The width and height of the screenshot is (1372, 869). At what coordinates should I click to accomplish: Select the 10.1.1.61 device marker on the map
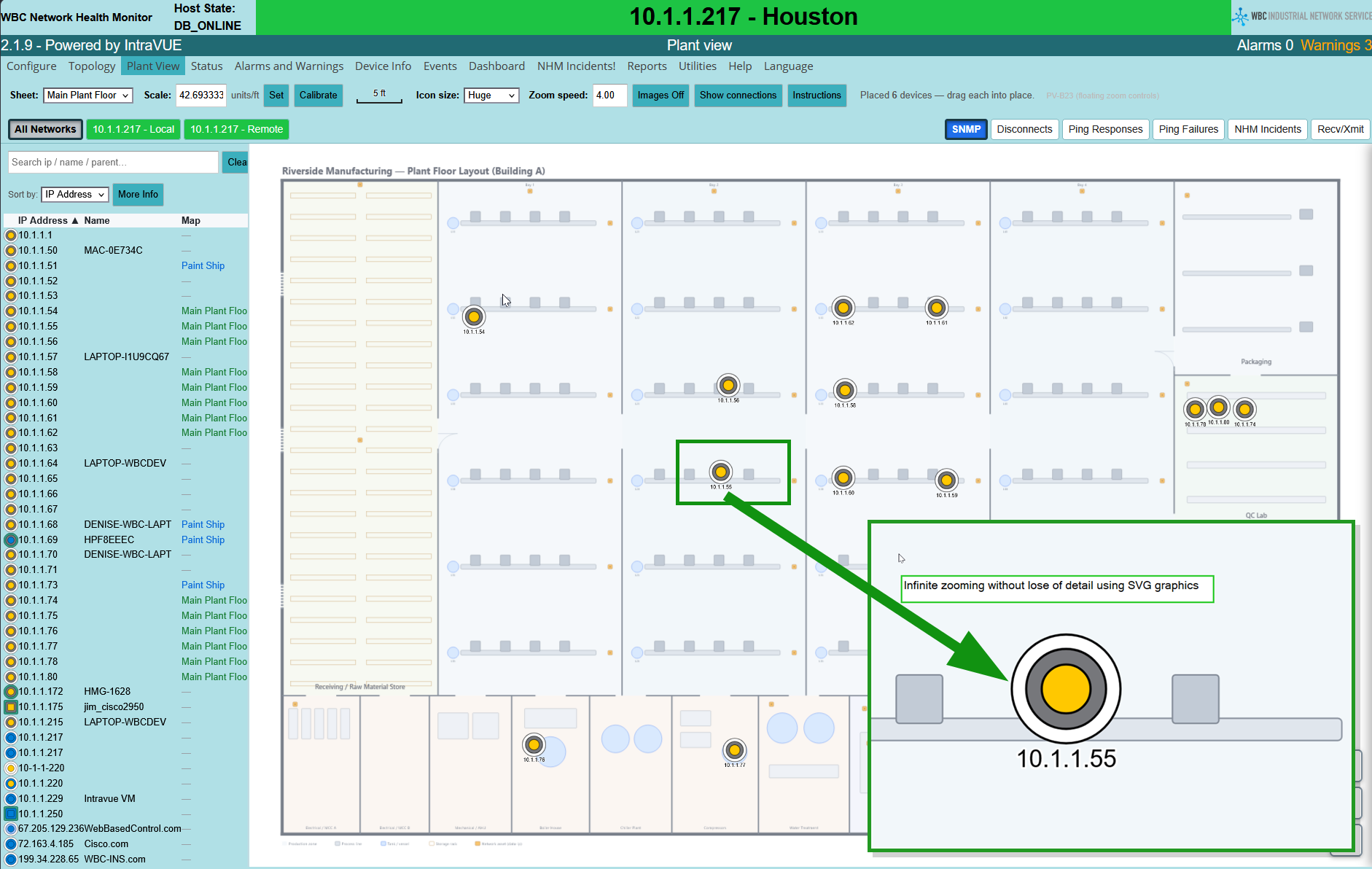pyautogui.click(x=937, y=308)
